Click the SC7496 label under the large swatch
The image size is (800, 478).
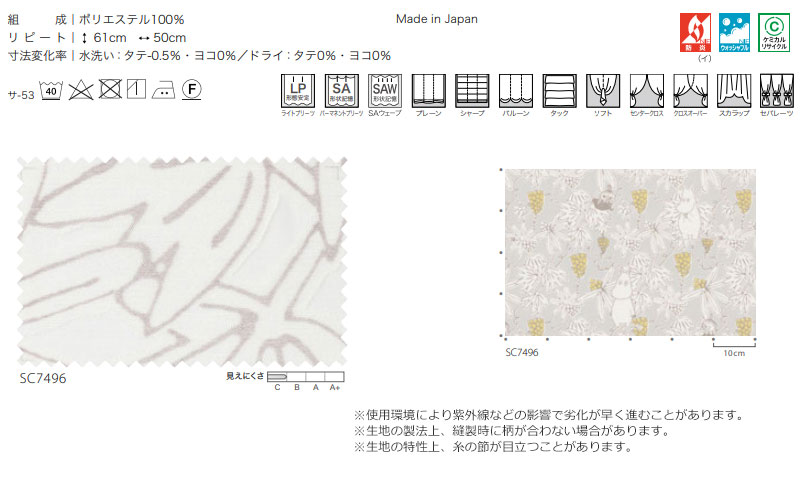coord(43,379)
